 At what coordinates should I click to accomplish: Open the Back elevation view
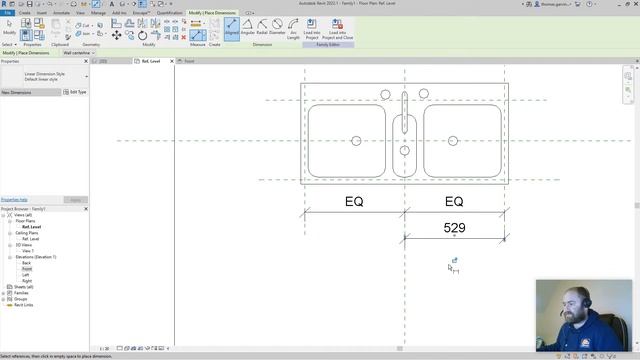point(27,263)
